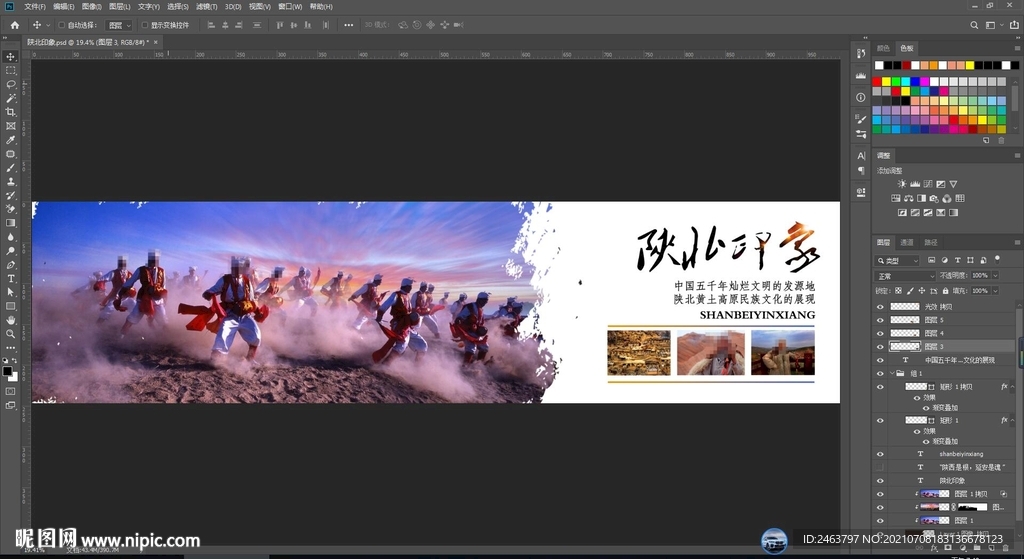Add a Levels adjustment from Adjustments panel
Viewport: 1024px width, 559px height.
915,184
